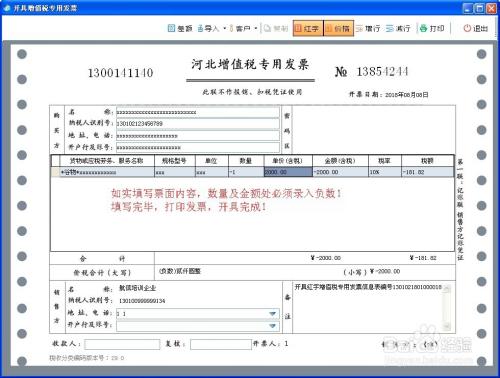Click the 导入 import toolbar button
This screenshot has height=378, width=500.
click(208, 28)
